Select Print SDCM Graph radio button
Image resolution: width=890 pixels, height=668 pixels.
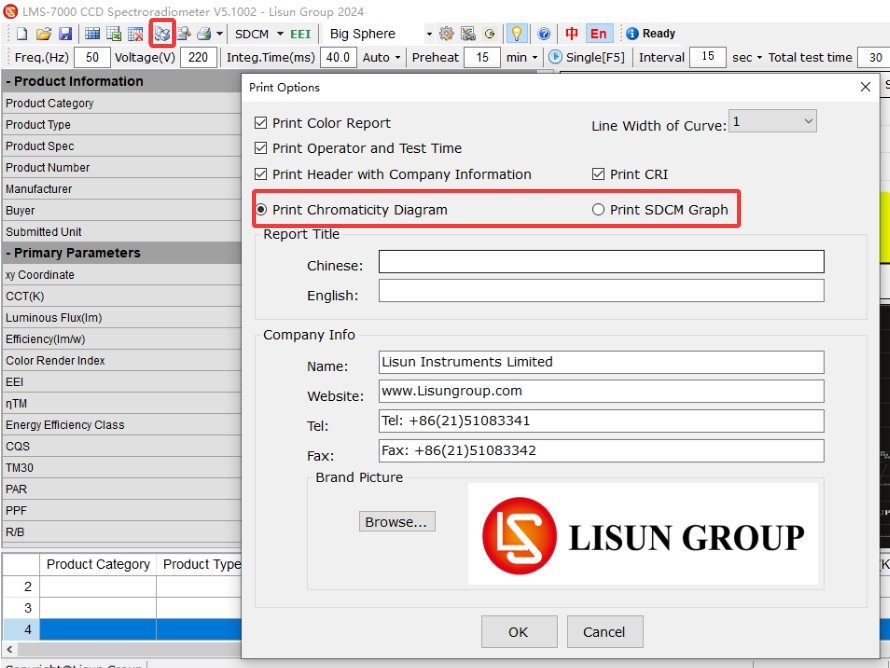tap(598, 209)
